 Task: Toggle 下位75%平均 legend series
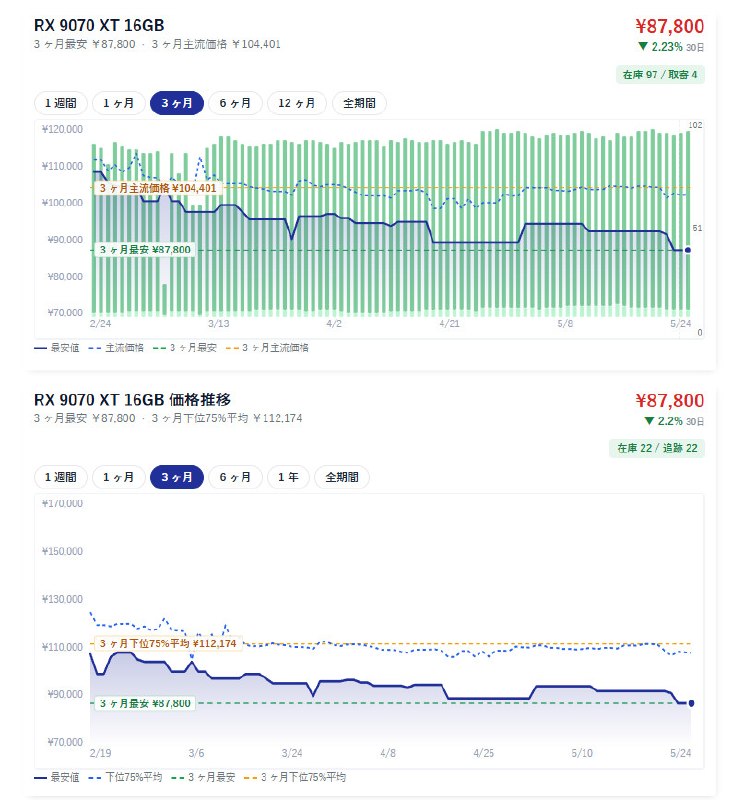tap(126, 777)
